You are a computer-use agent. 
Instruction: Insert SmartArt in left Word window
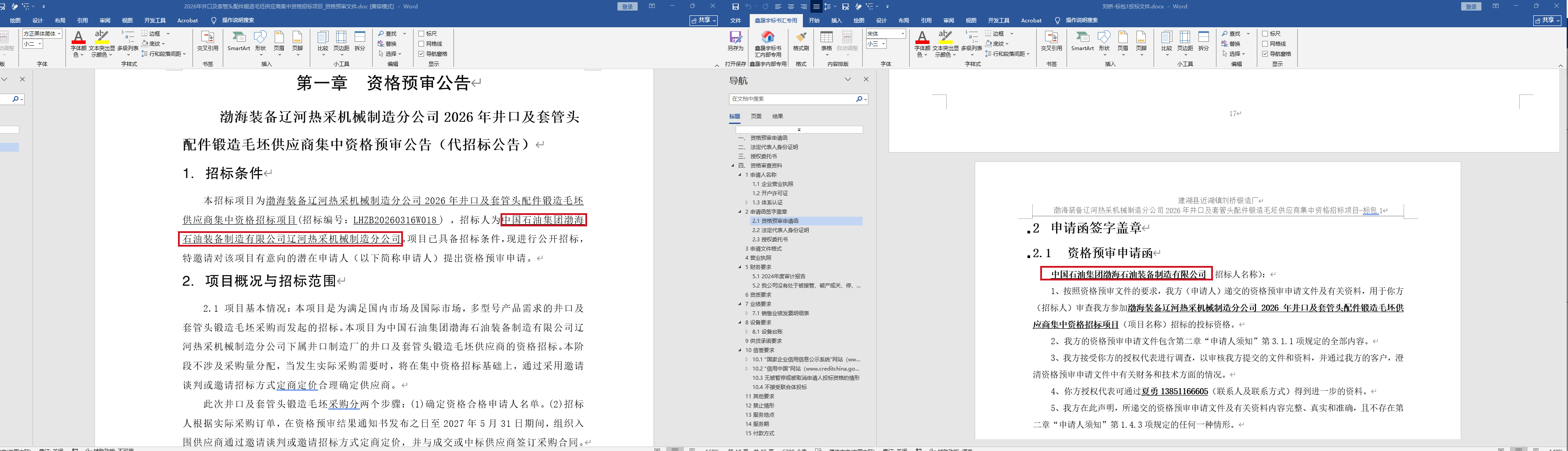point(239,41)
